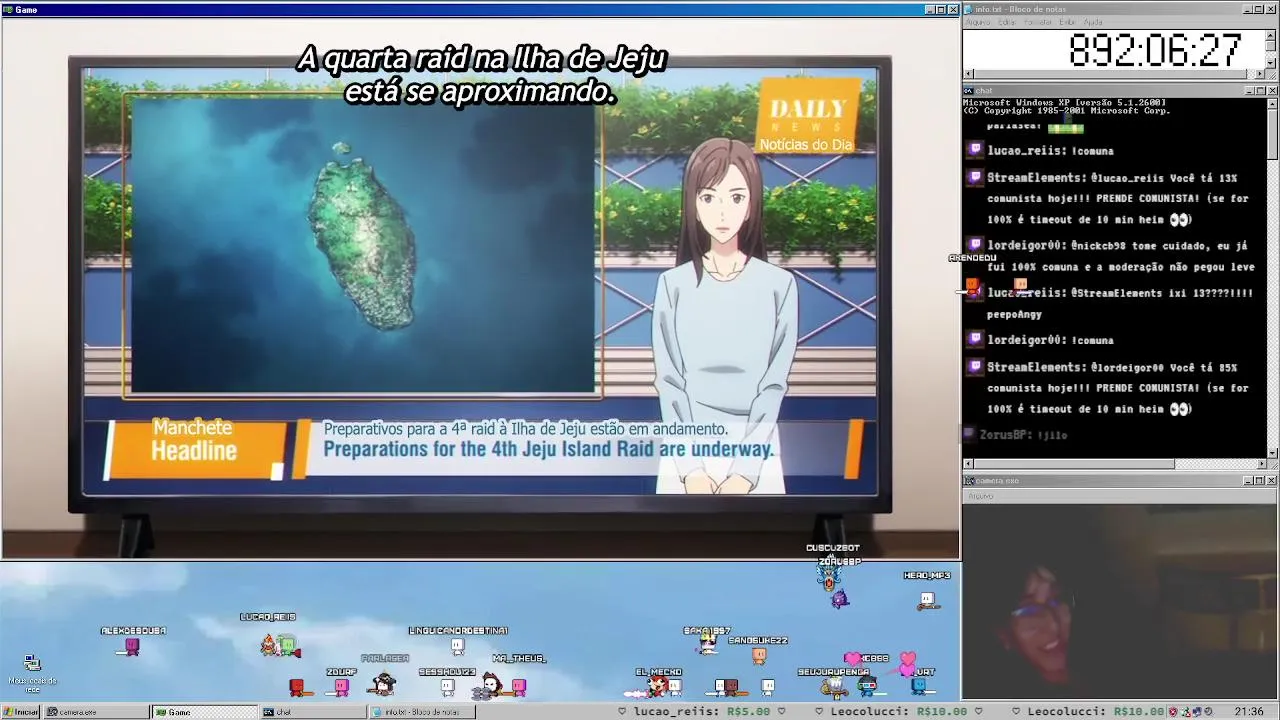1280x720 pixels.
Task: Minimize the info.txt Notepad window
Action: click(x=1248, y=9)
